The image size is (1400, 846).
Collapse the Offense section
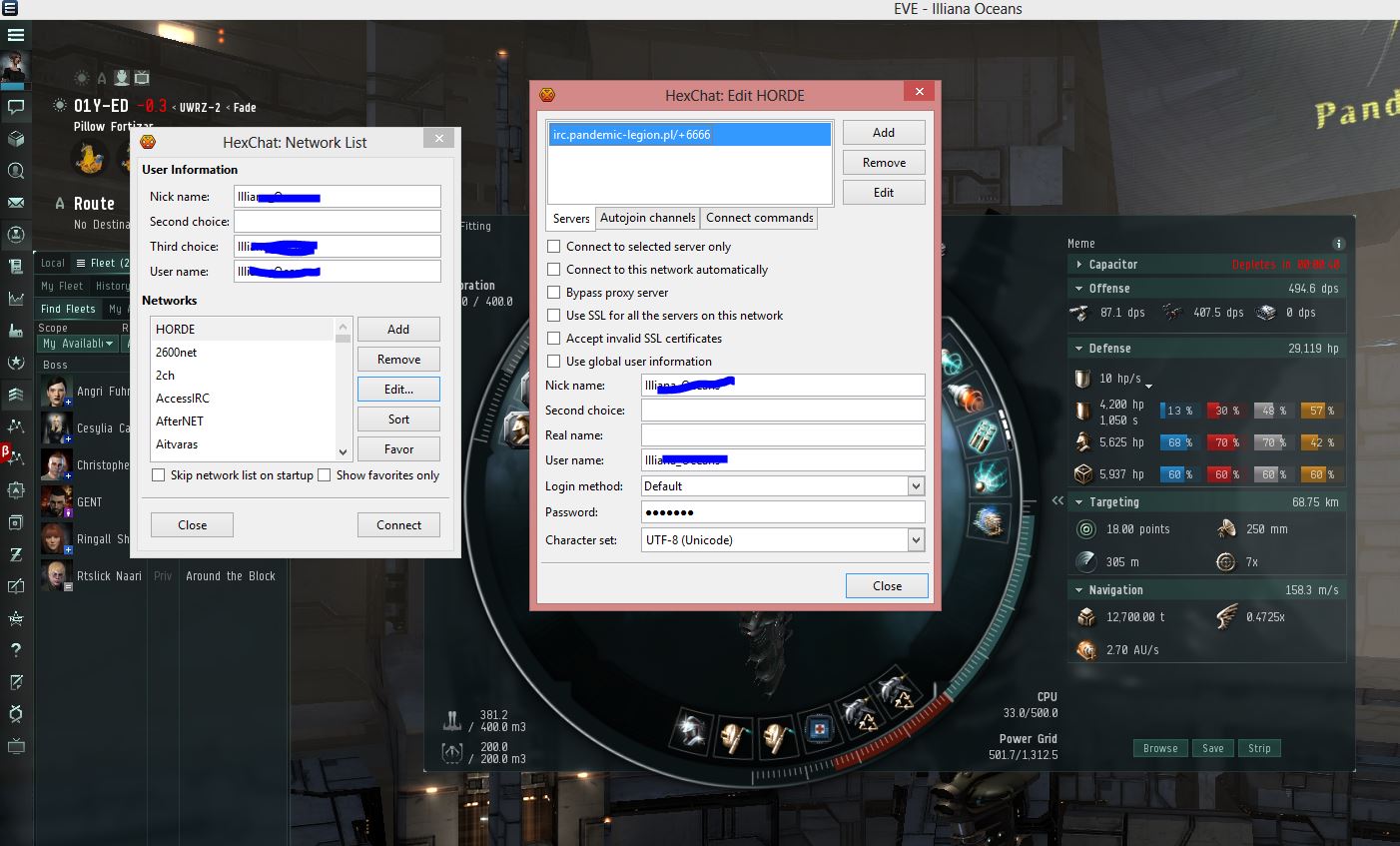pyautogui.click(x=1079, y=289)
